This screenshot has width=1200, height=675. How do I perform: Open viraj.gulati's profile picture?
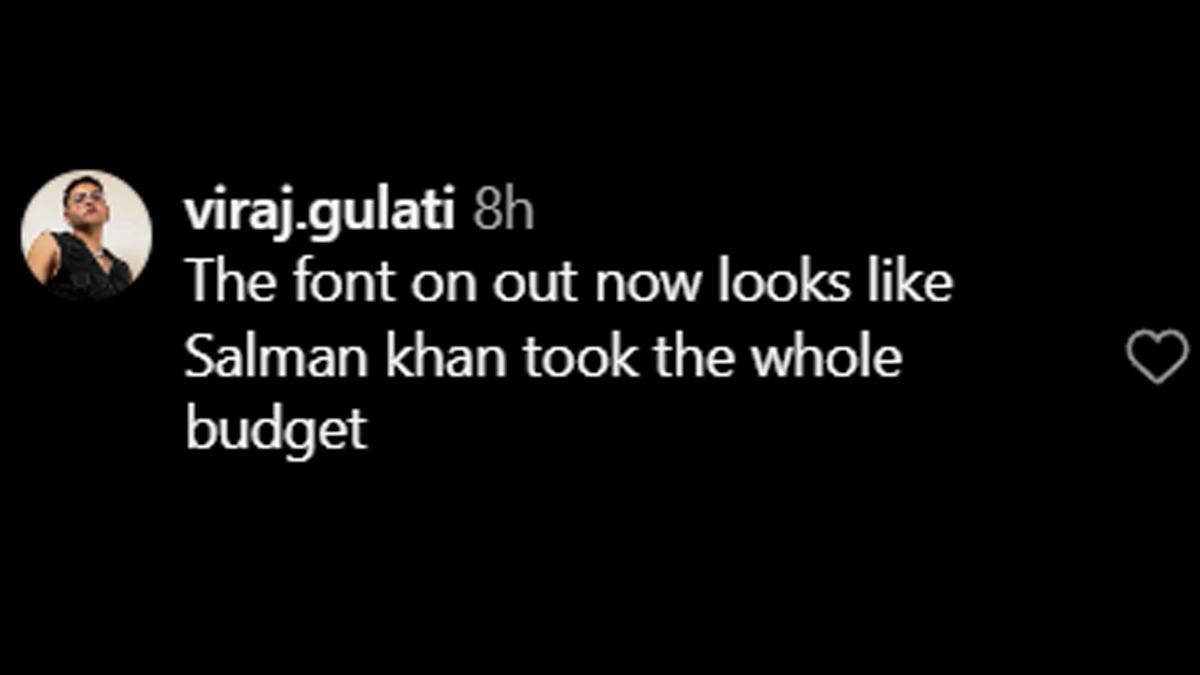(87, 236)
